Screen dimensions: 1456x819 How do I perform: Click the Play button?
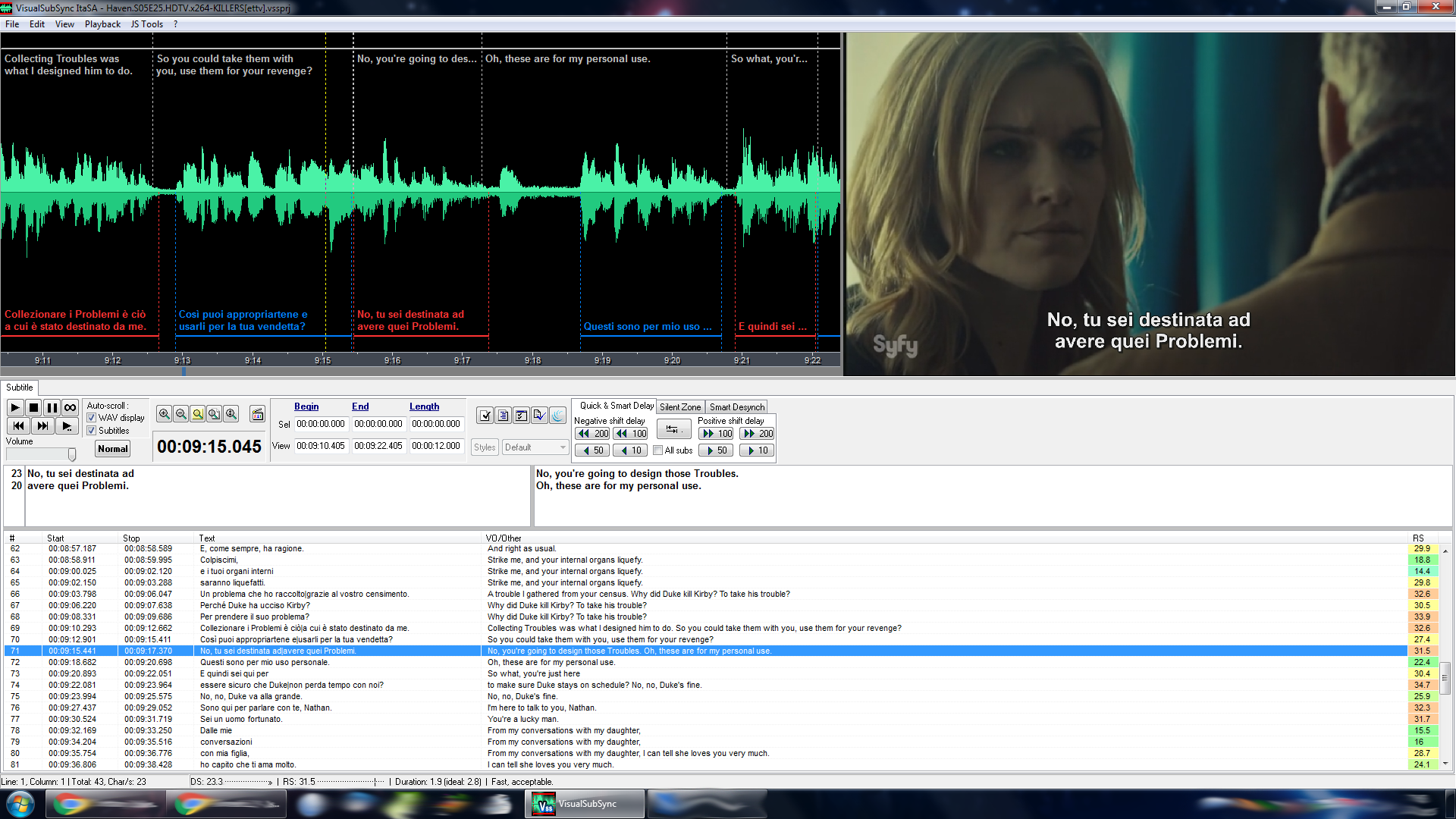pyautogui.click(x=14, y=408)
